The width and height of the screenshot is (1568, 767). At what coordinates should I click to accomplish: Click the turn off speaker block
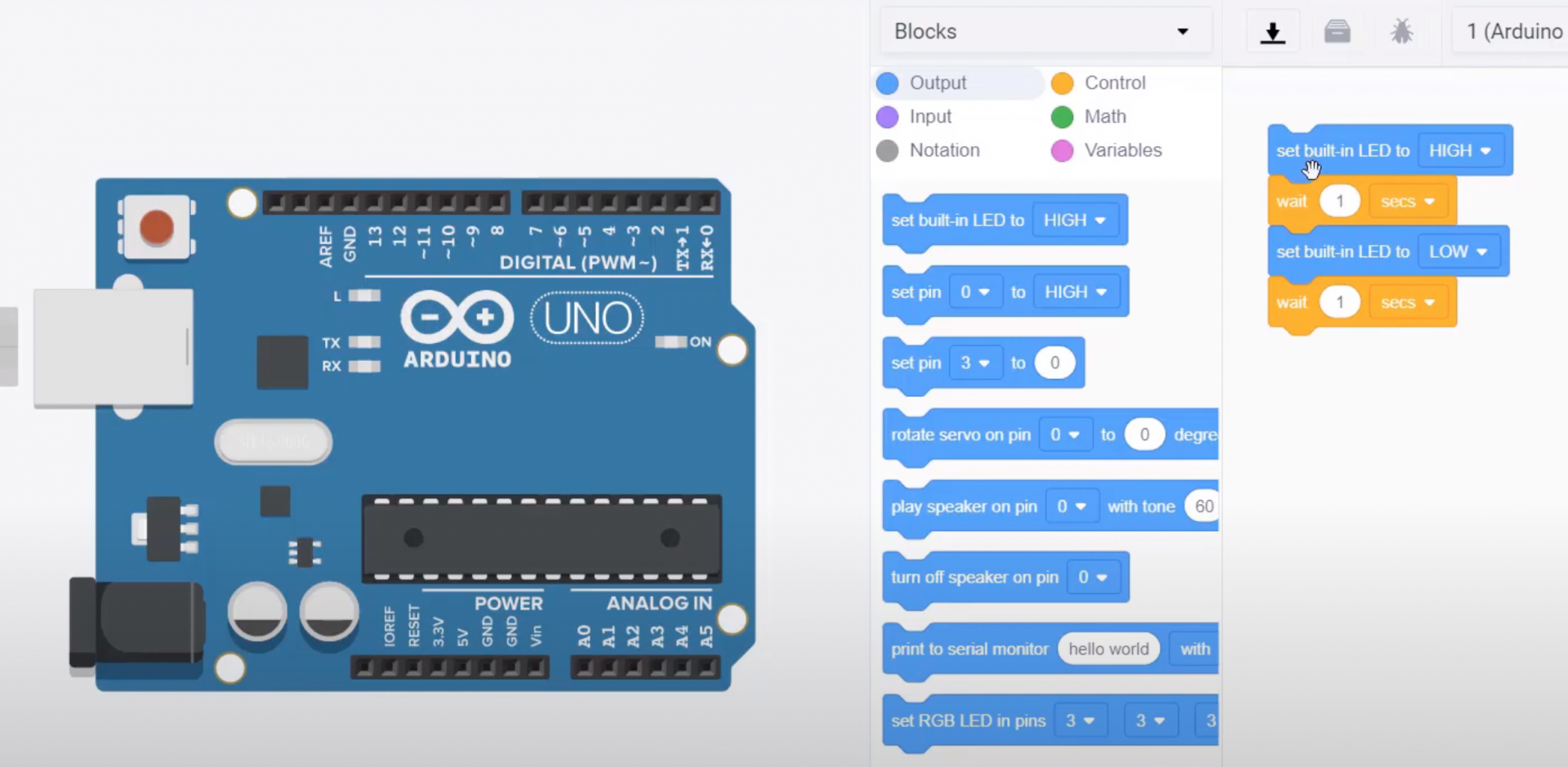[x=973, y=577]
